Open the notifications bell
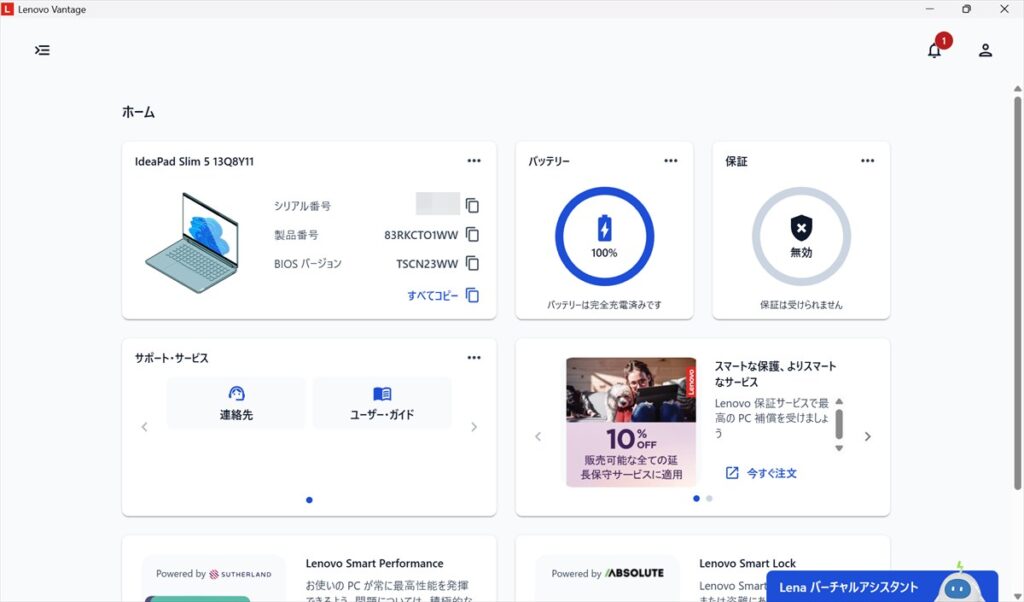Screen dimensions: 1024x602 (x=935, y=50)
